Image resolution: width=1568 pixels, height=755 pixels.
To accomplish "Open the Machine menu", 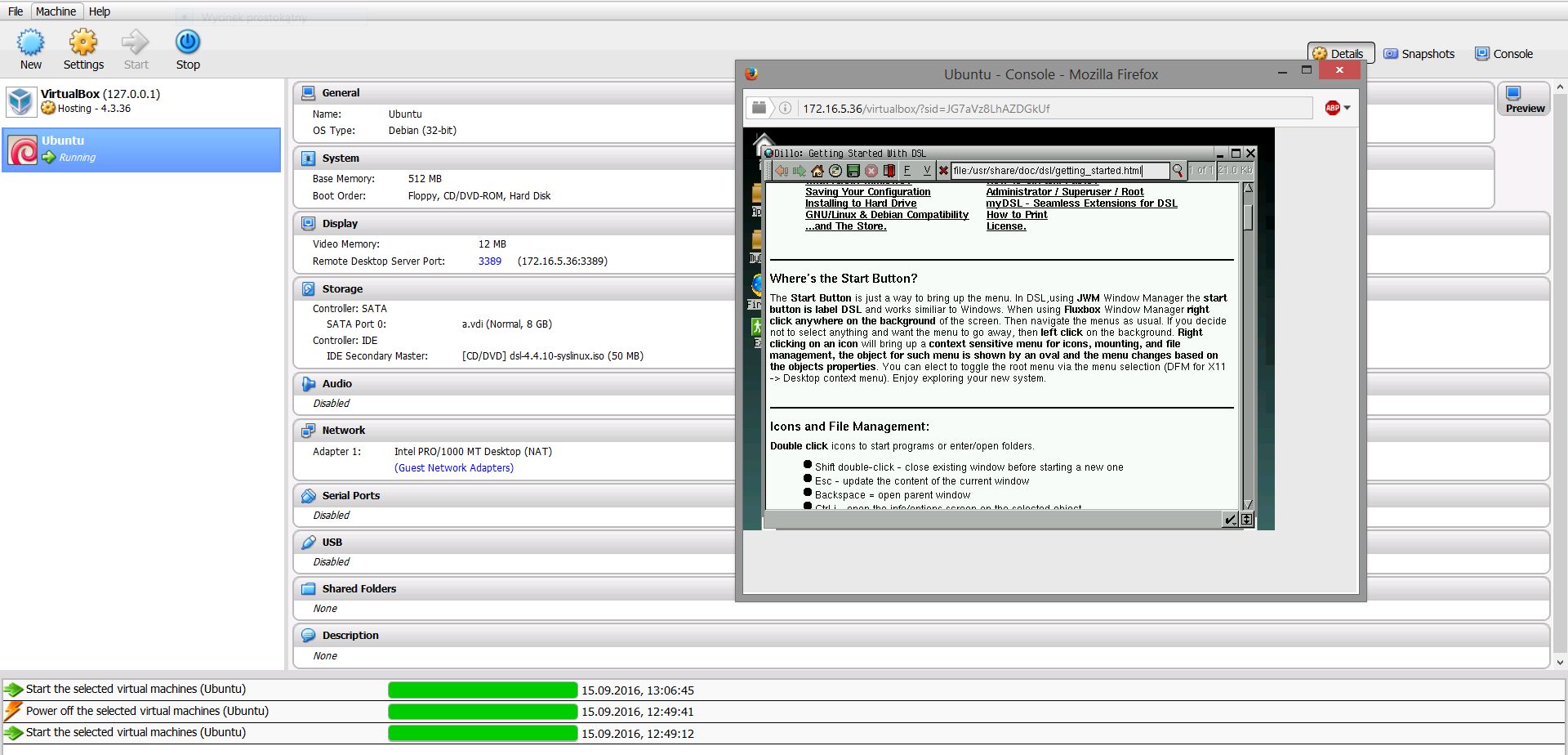I will pyautogui.click(x=56, y=11).
